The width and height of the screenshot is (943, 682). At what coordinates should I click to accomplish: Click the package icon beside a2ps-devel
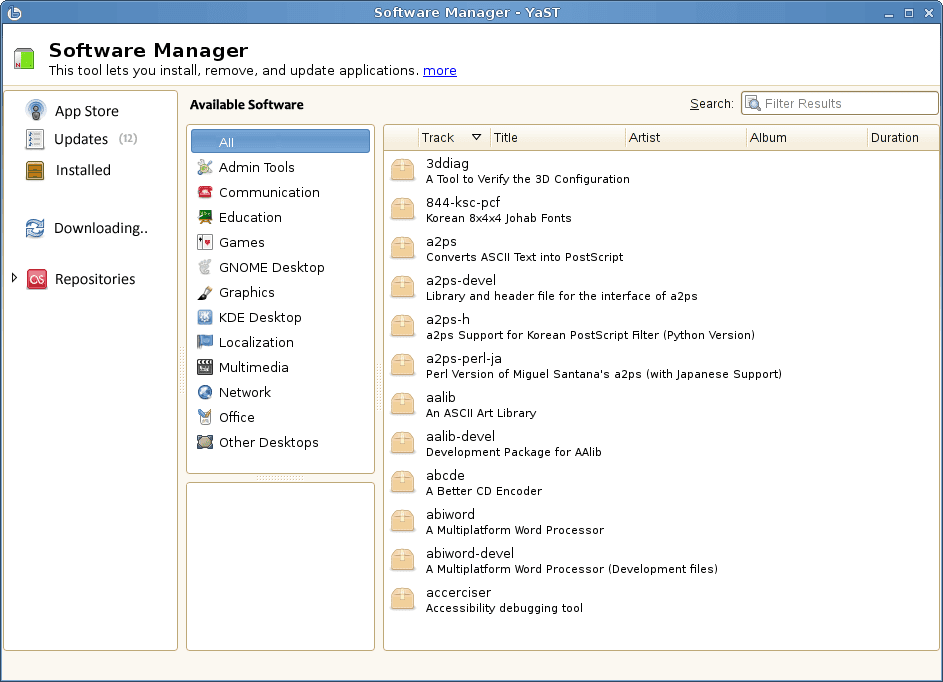402,287
